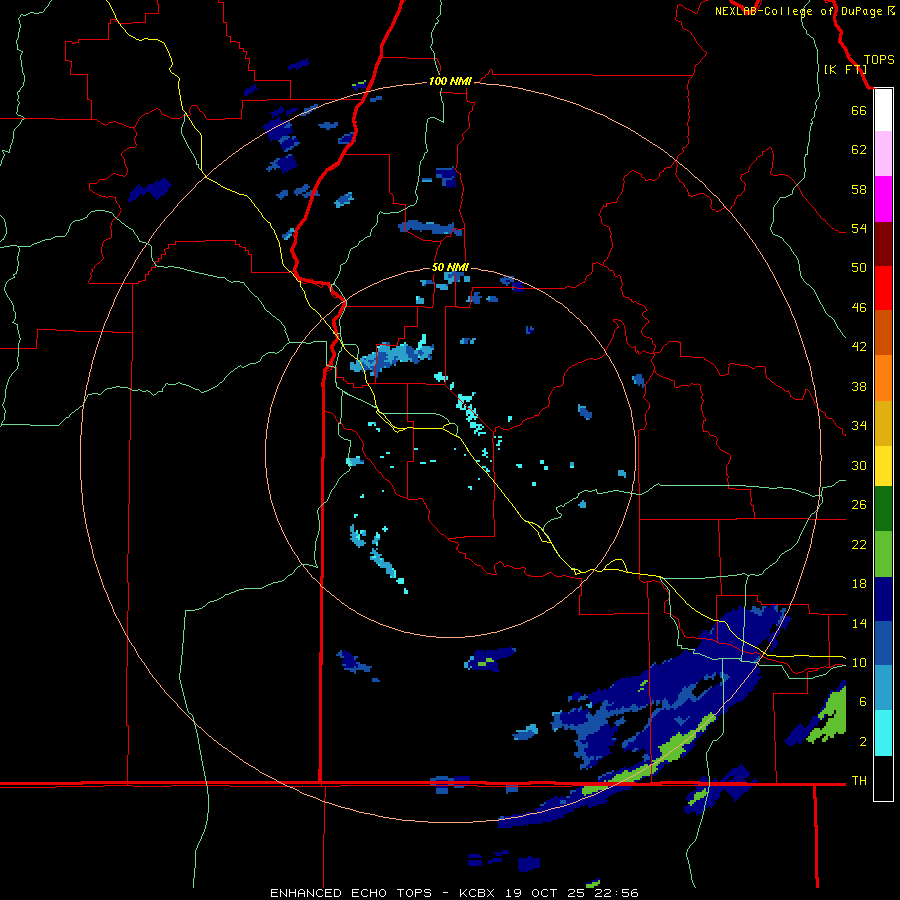This screenshot has width=900, height=900.
Task: Click the 22 value on the legend
Action: click(859, 544)
